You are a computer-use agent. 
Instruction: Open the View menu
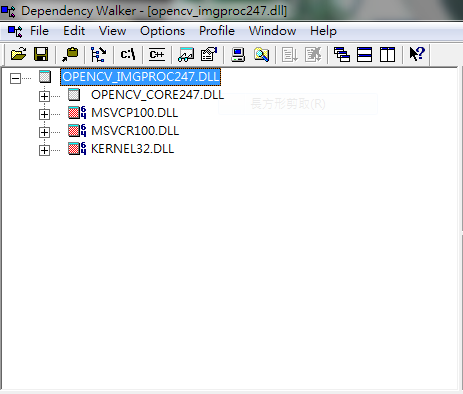112,31
